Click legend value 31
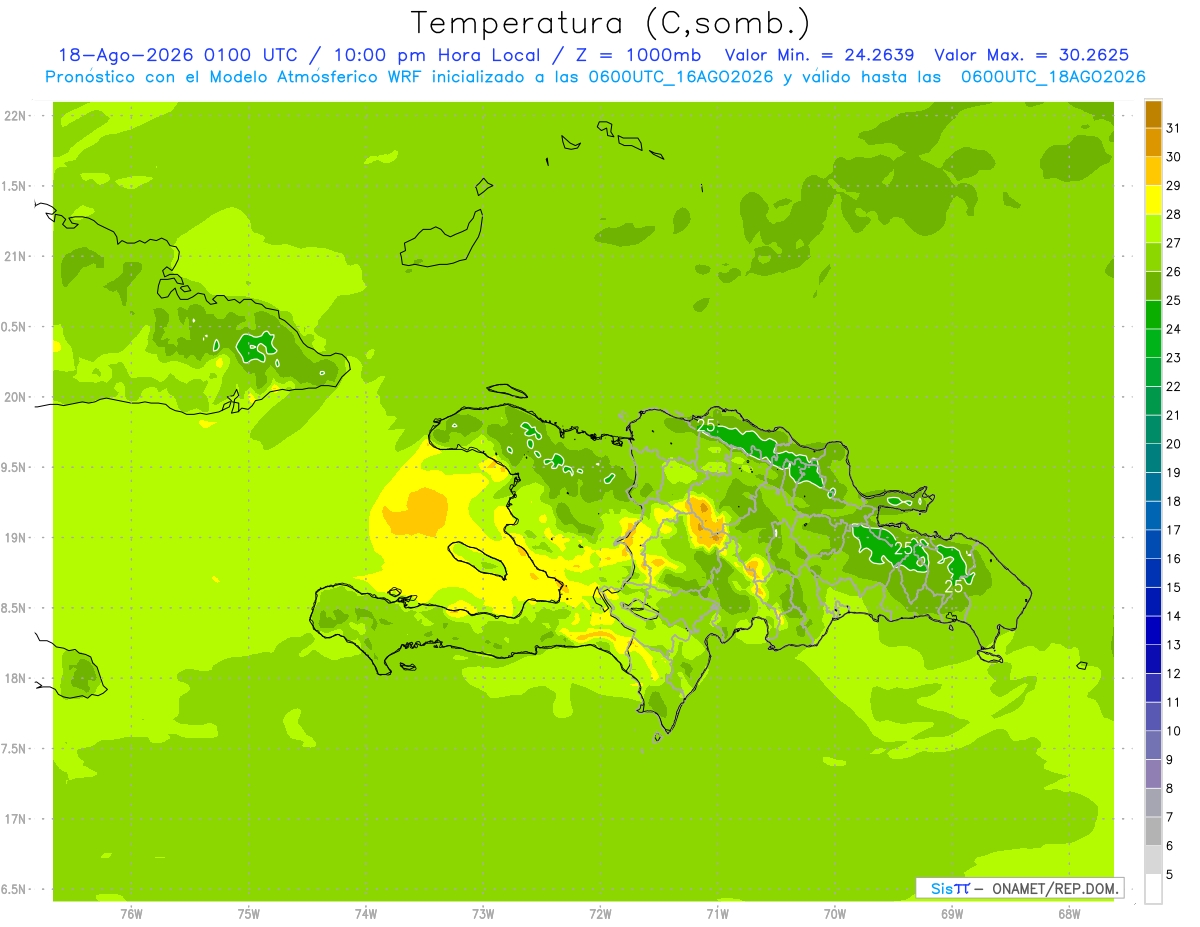The width and height of the screenshot is (1200, 927). [x=1174, y=127]
